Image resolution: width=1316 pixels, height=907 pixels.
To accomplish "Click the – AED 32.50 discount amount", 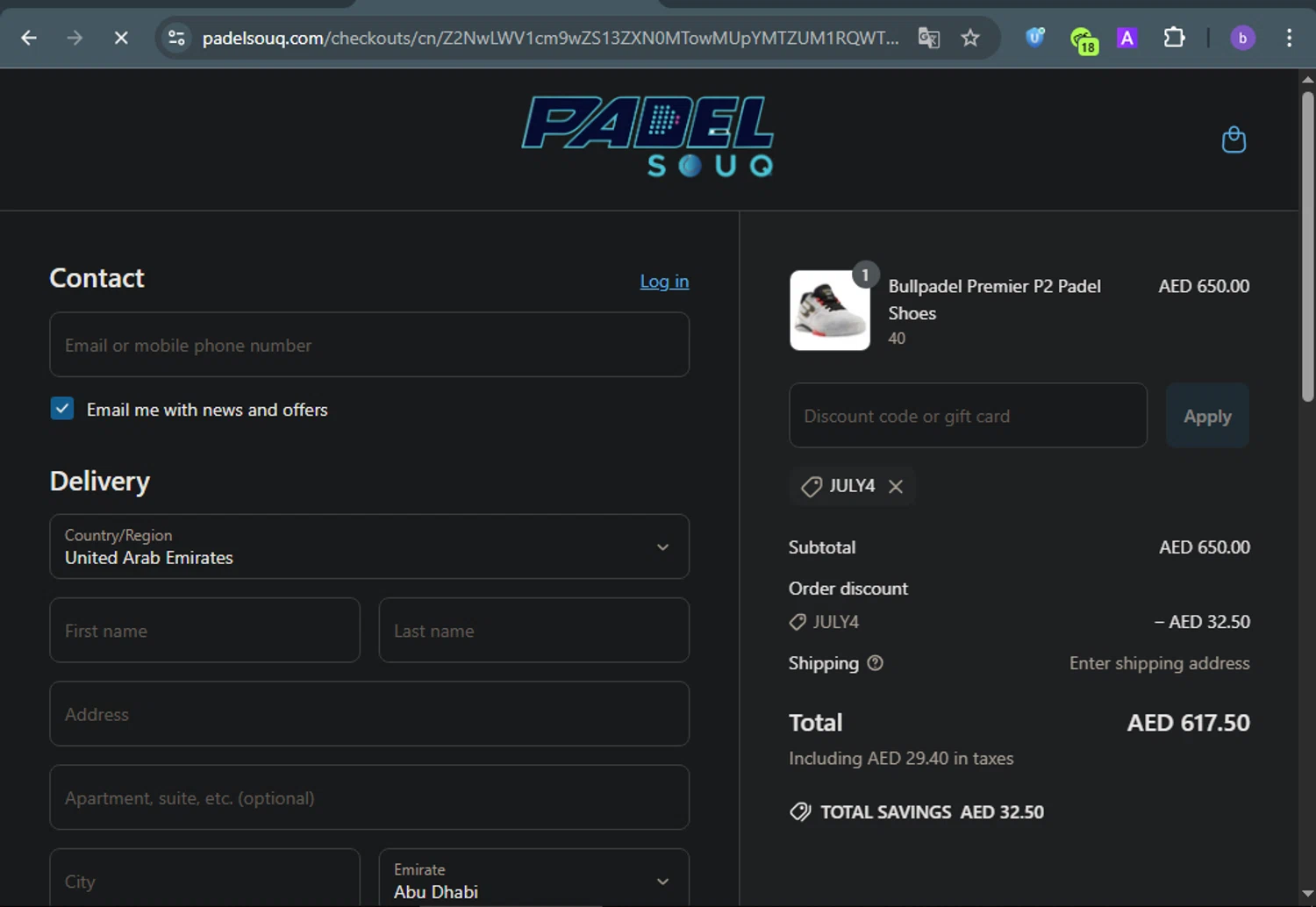I will 1202,622.
